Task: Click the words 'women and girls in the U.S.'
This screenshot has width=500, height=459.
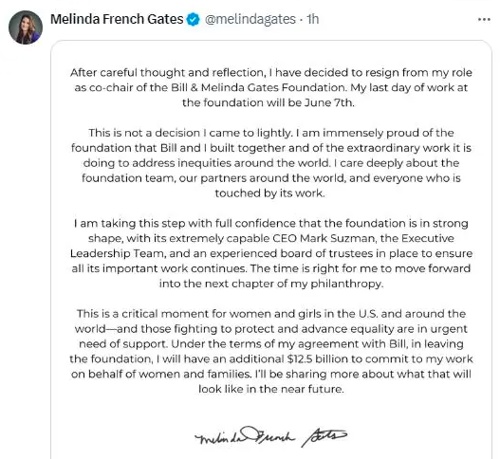Action: [x=303, y=314]
